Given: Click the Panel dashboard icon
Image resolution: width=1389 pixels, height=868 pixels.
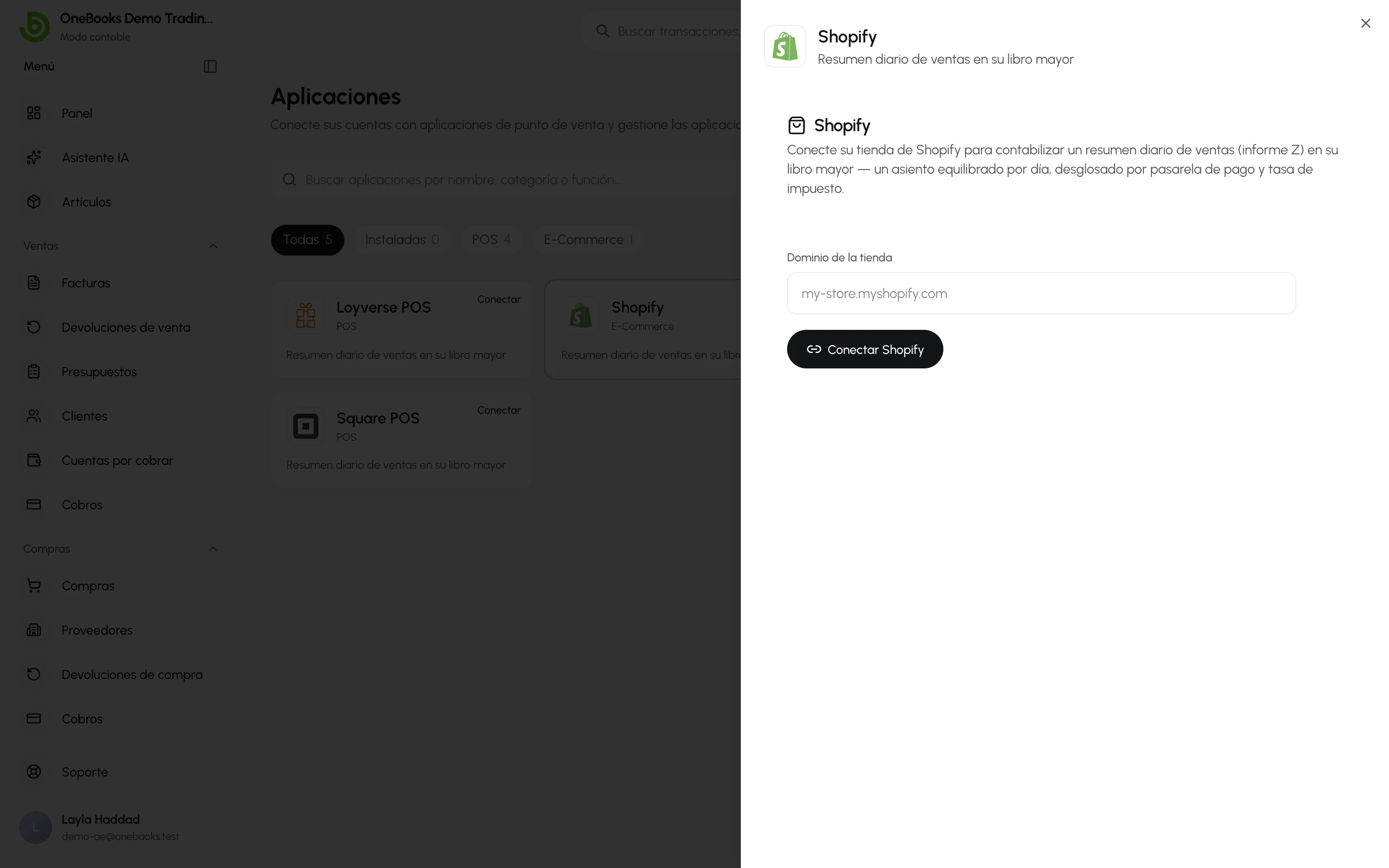Looking at the screenshot, I should pos(34,113).
